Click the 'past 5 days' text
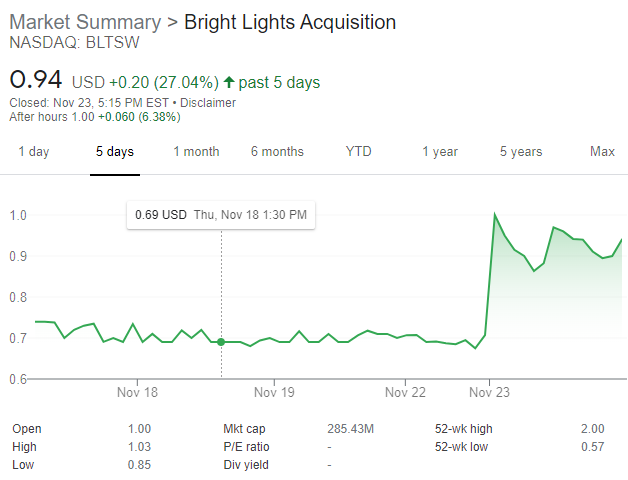 click(x=279, y=83)
